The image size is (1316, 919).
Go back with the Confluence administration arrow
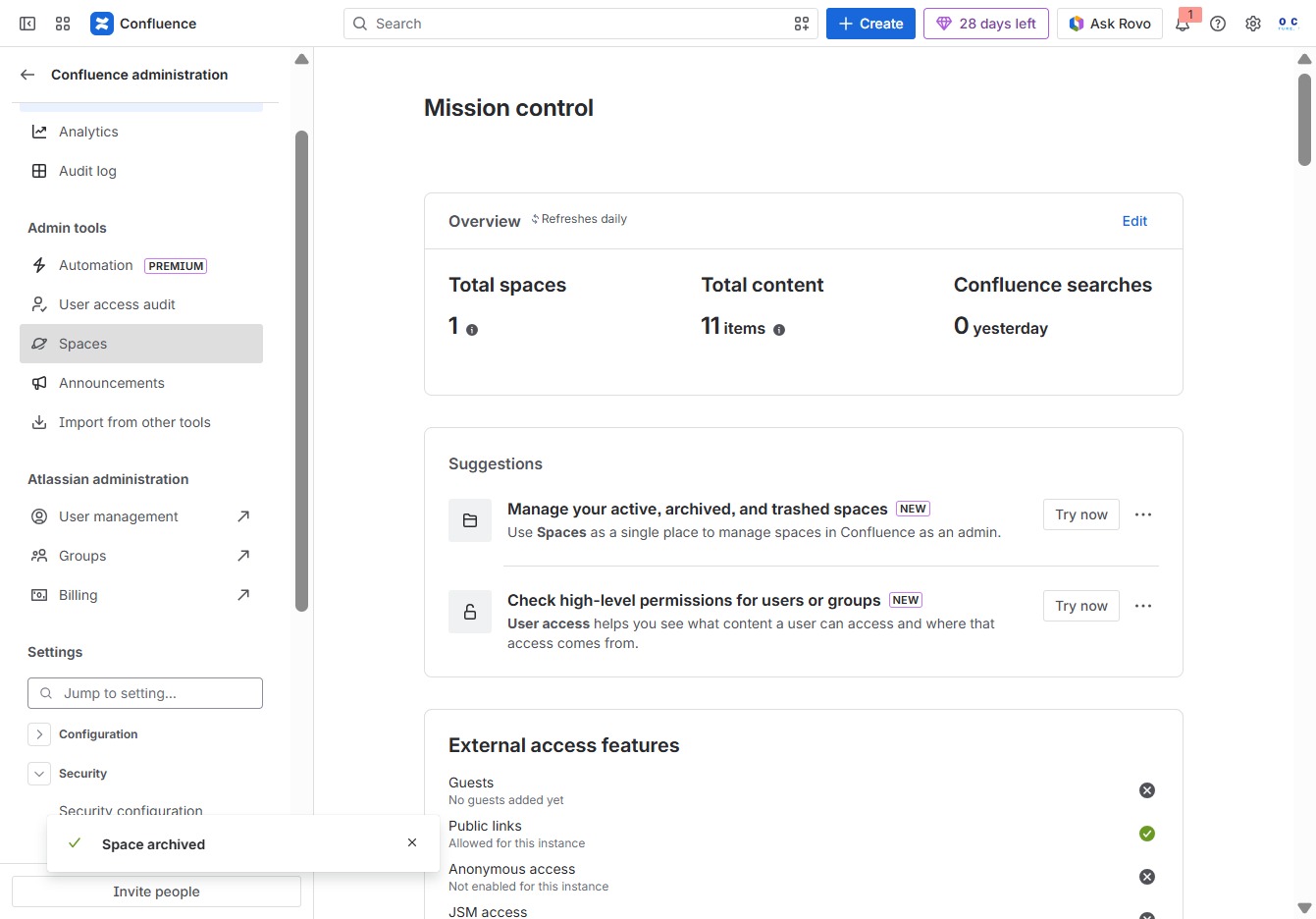pos(27,75)
